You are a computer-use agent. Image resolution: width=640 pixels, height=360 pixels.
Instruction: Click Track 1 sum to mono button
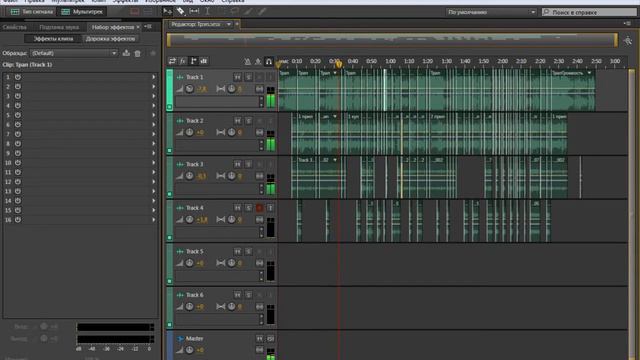[x=259, y=89]
